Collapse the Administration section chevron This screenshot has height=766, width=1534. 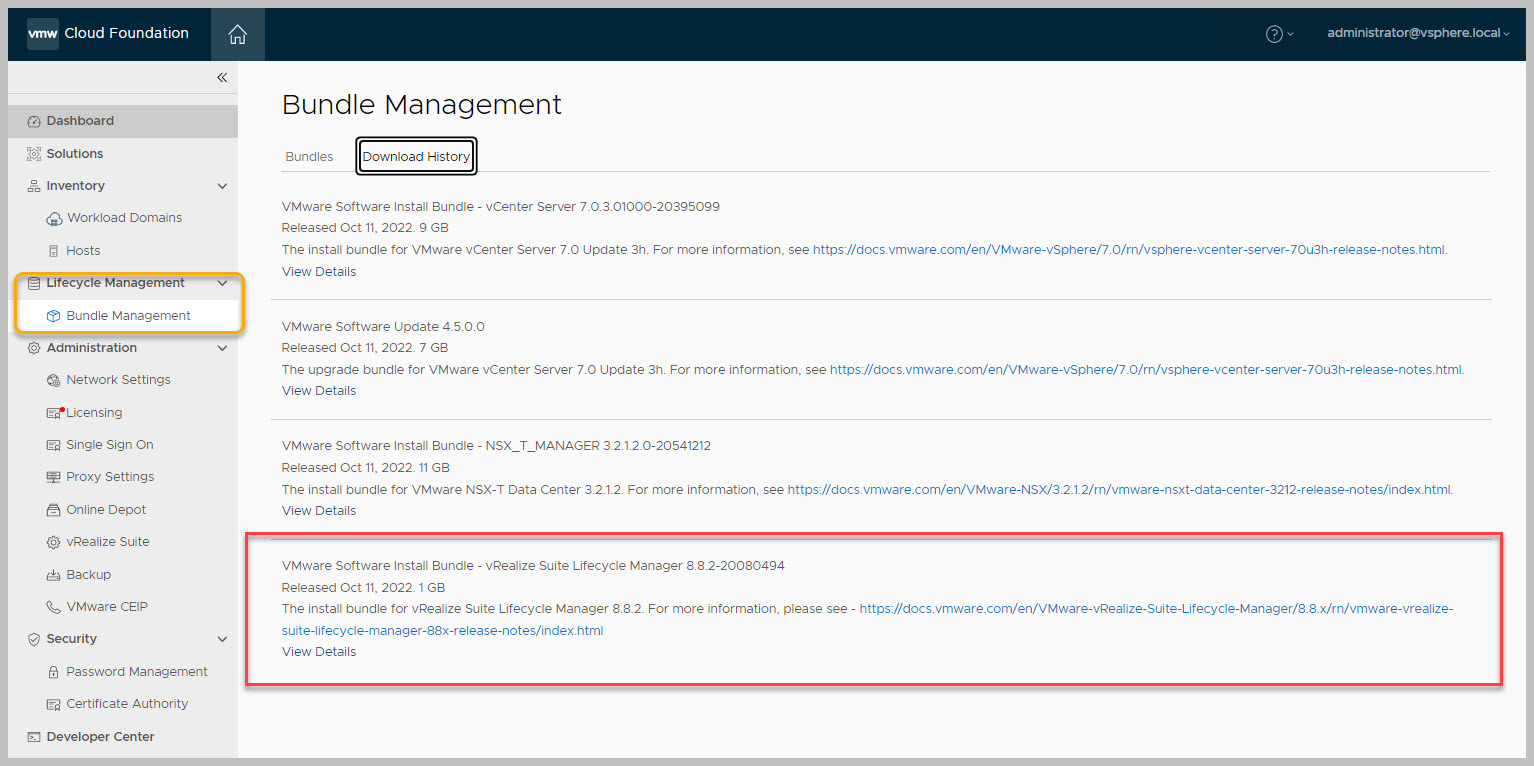click(x=222, y=348)
